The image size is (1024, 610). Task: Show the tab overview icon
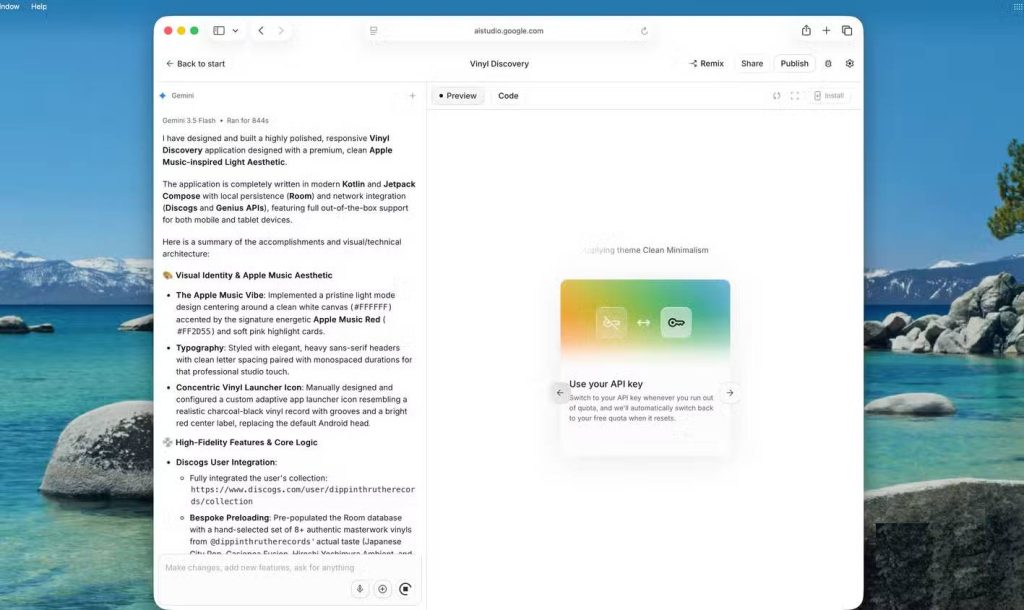pos(847,31)
